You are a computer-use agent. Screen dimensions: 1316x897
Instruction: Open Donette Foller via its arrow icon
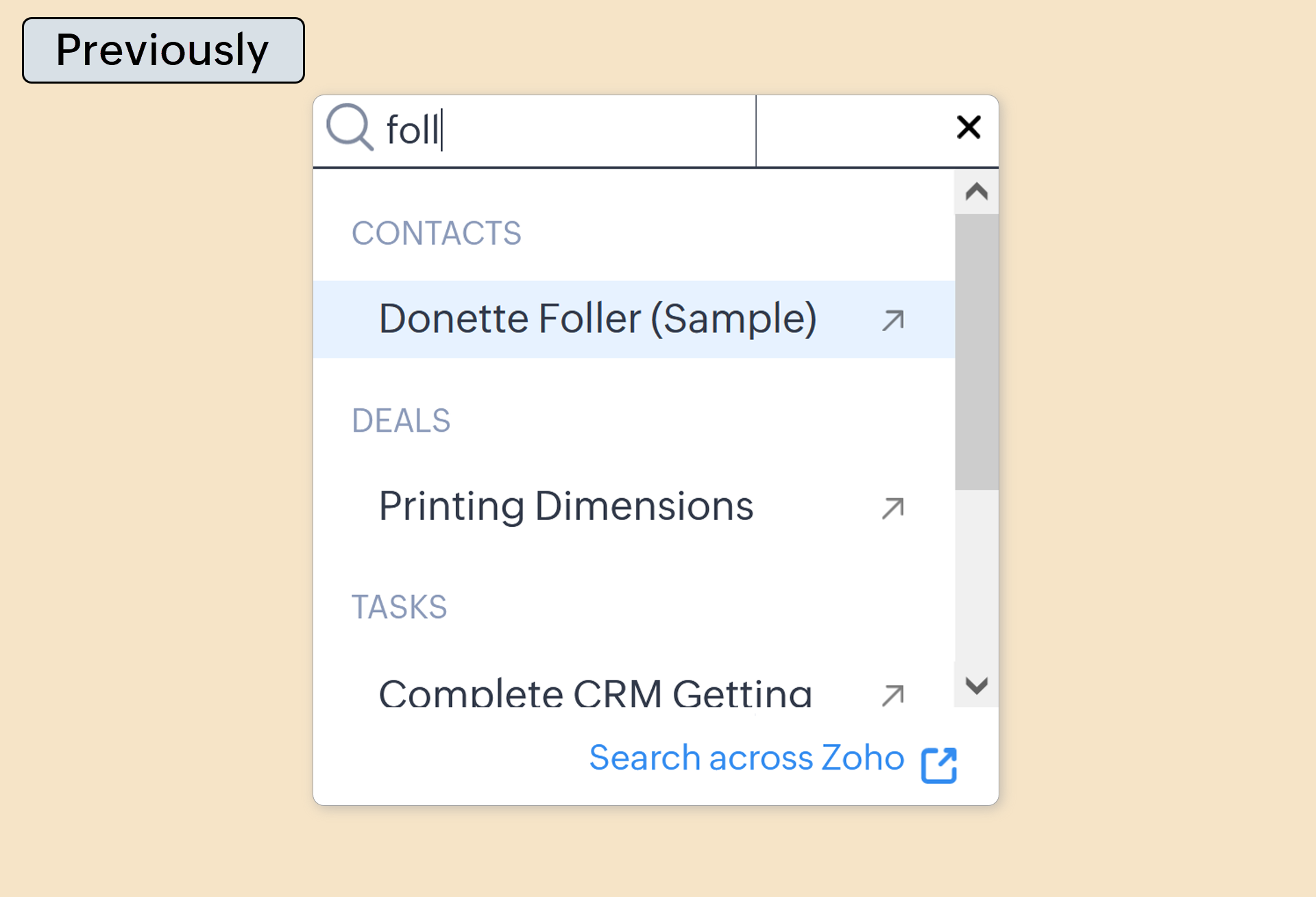893,320
